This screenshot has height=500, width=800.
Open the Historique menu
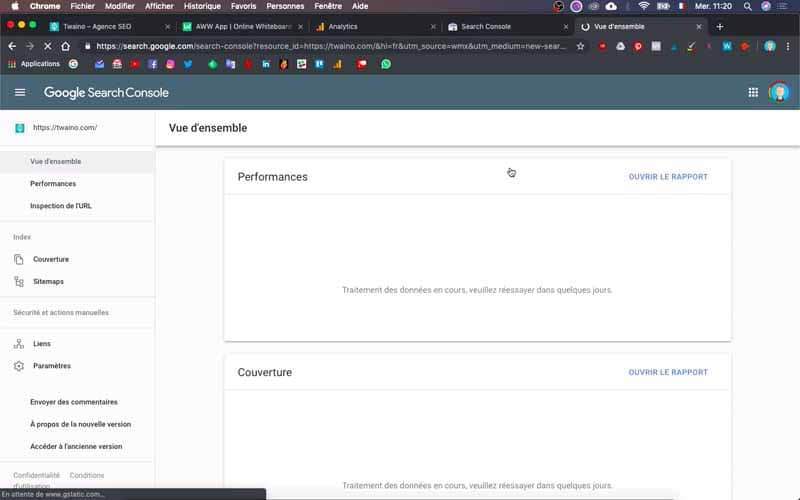(x=202, y=6)
